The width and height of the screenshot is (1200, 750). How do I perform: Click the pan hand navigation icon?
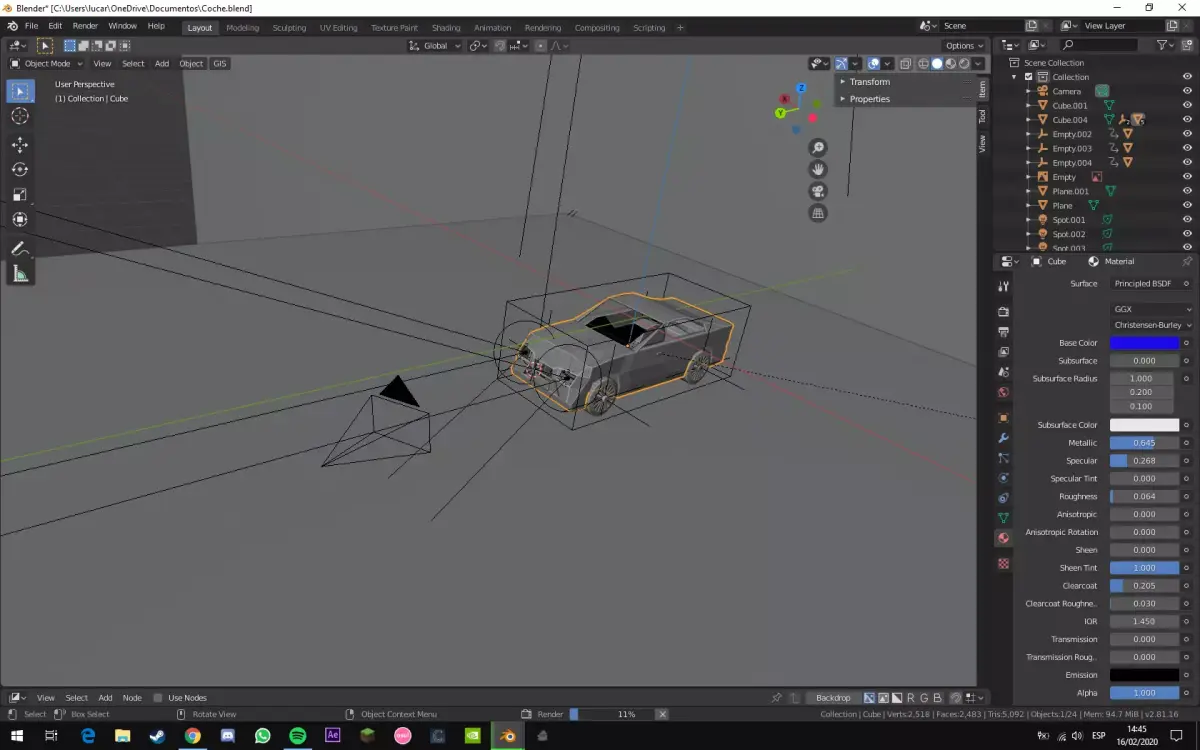pyautogui.click(x=818, y=170)
